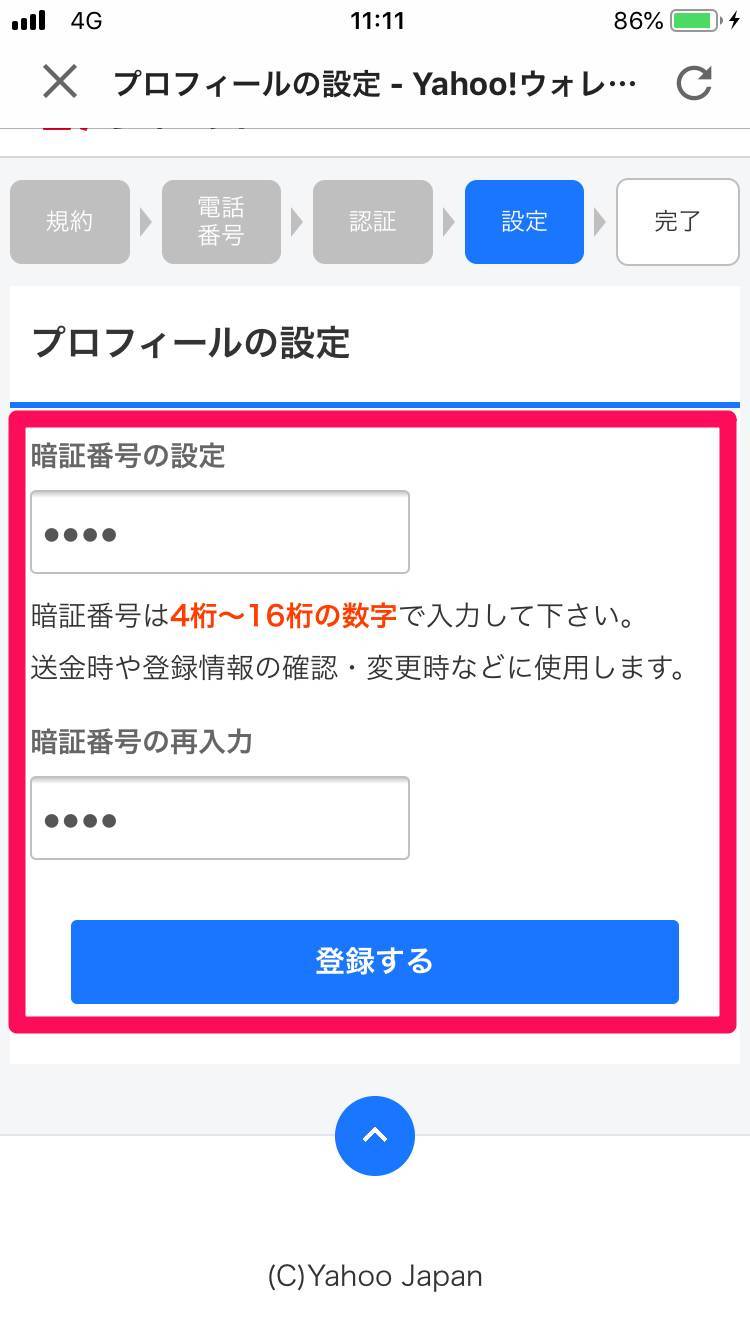The width and height of the screenshot is (750, 1334).
Task: Select the 電話番号 step
Action: tap(221, 222)
